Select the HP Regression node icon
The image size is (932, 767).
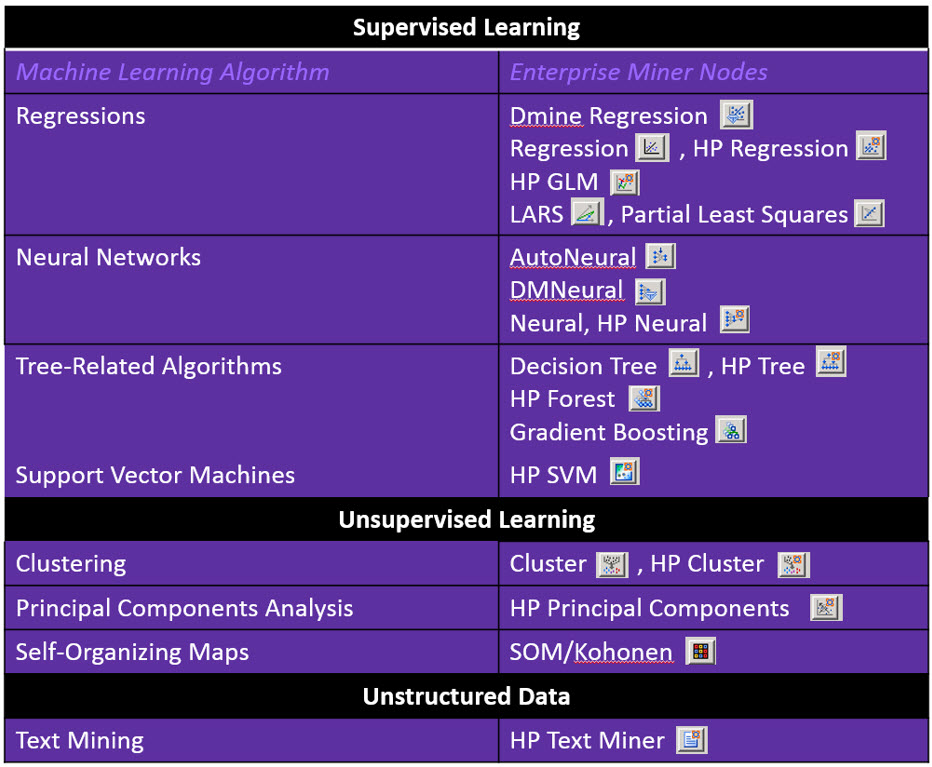point(871,147)
